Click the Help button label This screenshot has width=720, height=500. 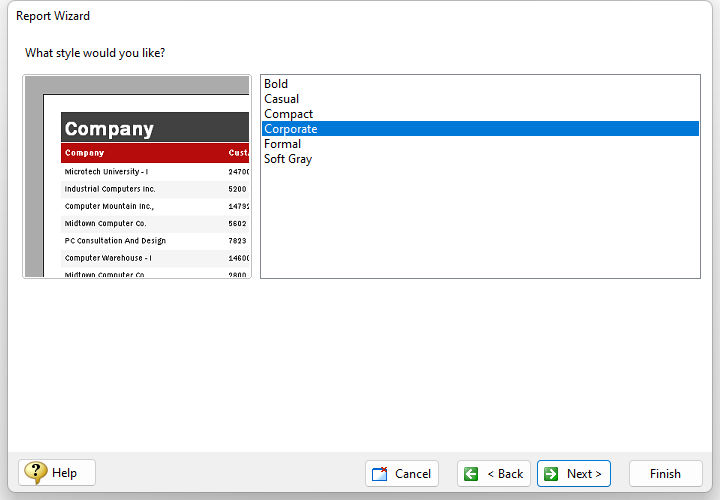[64, 472]
